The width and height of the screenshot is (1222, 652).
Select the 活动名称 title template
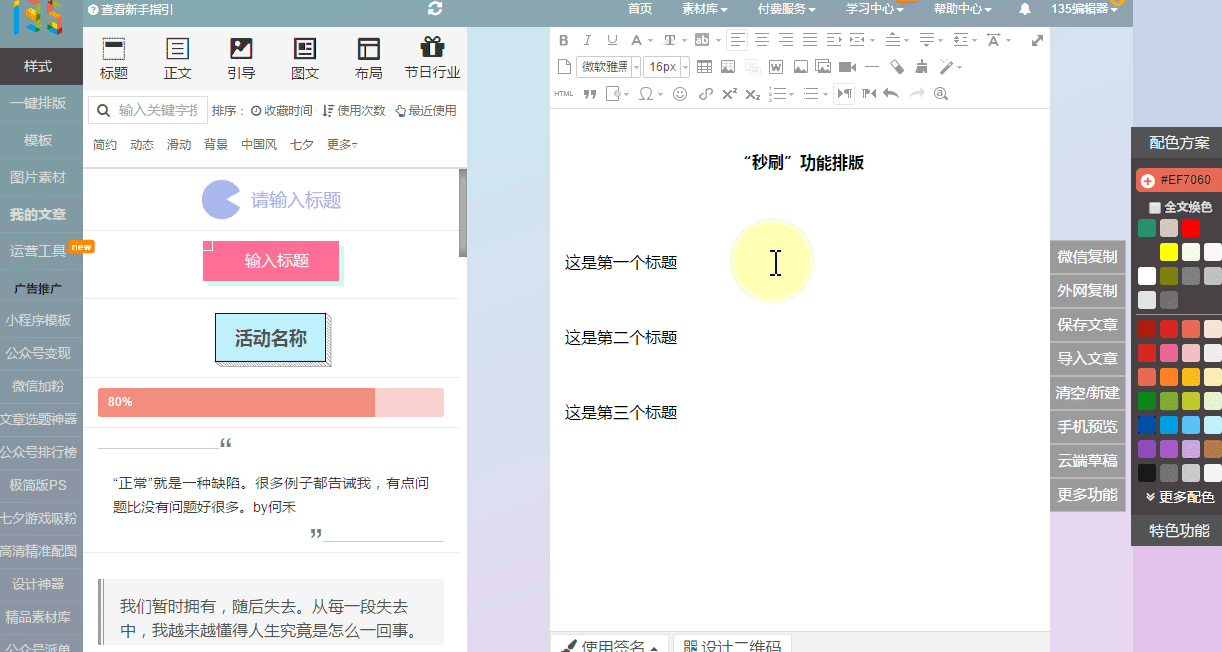click(271, 338)
